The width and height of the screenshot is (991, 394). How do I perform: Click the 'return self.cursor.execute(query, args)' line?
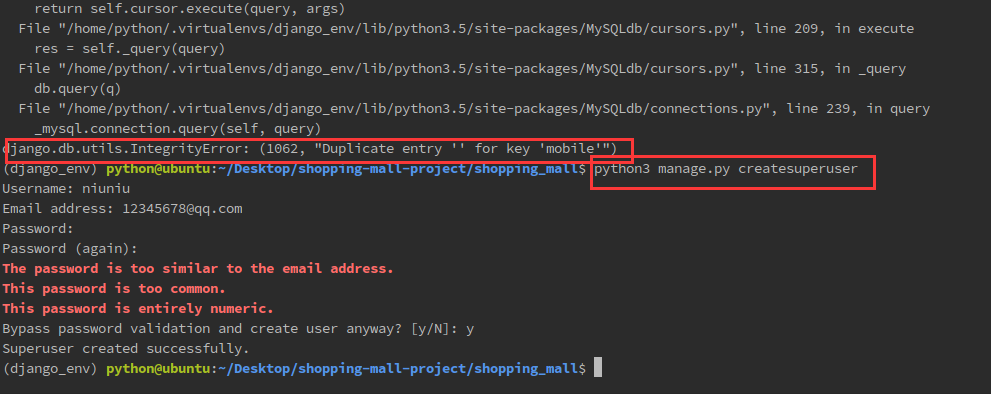pyautogui.click(x=191, y=9)
